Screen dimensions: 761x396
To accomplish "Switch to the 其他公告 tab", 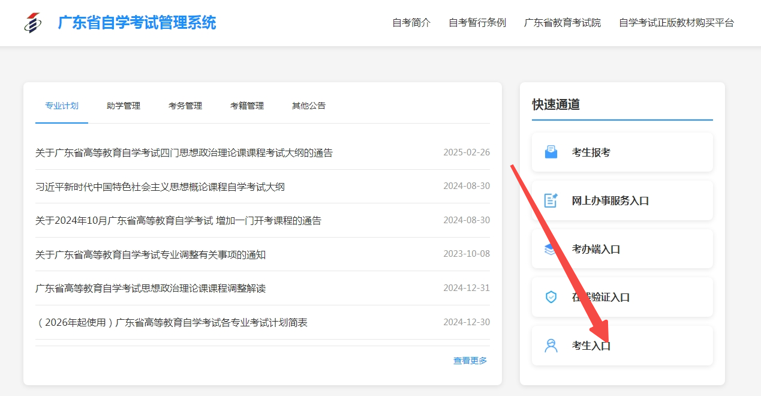I will (309, 106).
